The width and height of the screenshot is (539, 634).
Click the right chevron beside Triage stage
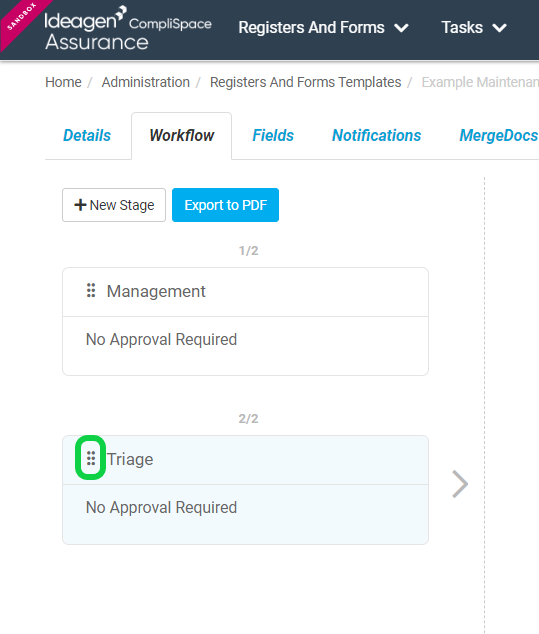[460, 484]
